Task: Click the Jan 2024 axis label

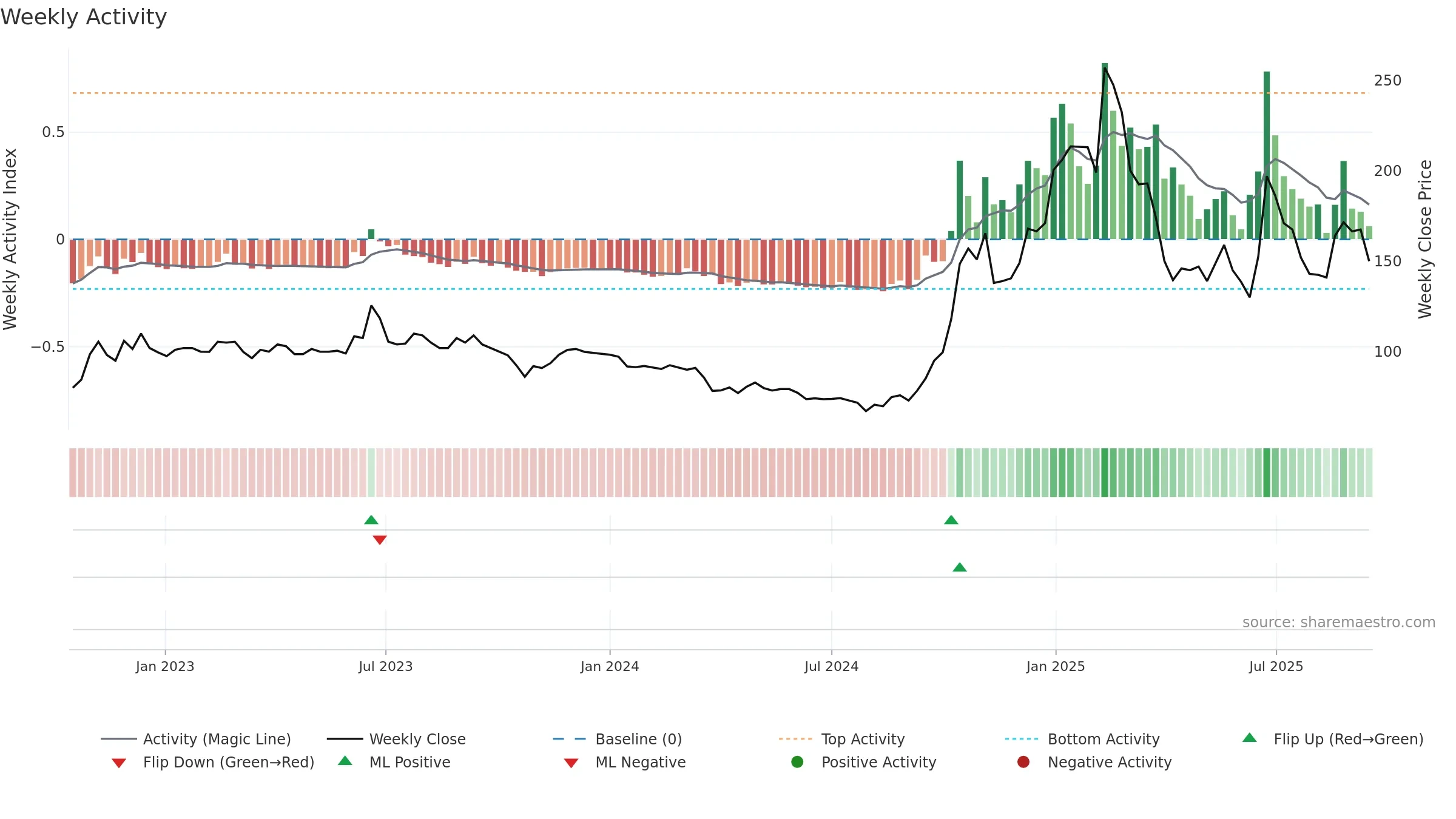Action: pyautogui.click(x=610, y=666)
